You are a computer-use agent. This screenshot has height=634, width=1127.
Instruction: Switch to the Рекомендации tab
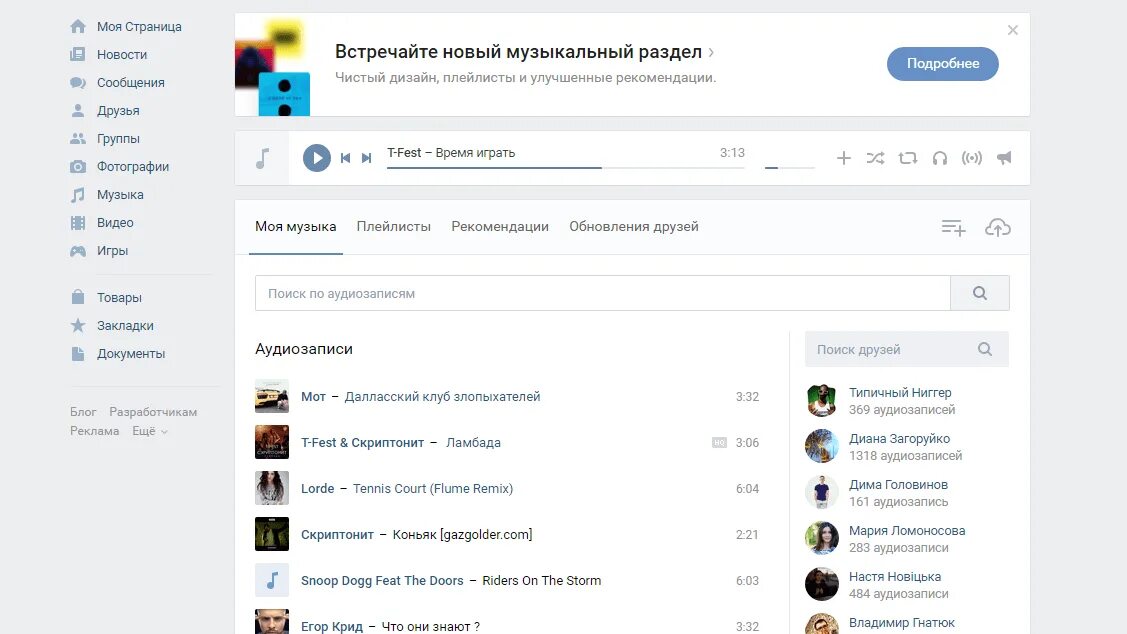(500, 227)
